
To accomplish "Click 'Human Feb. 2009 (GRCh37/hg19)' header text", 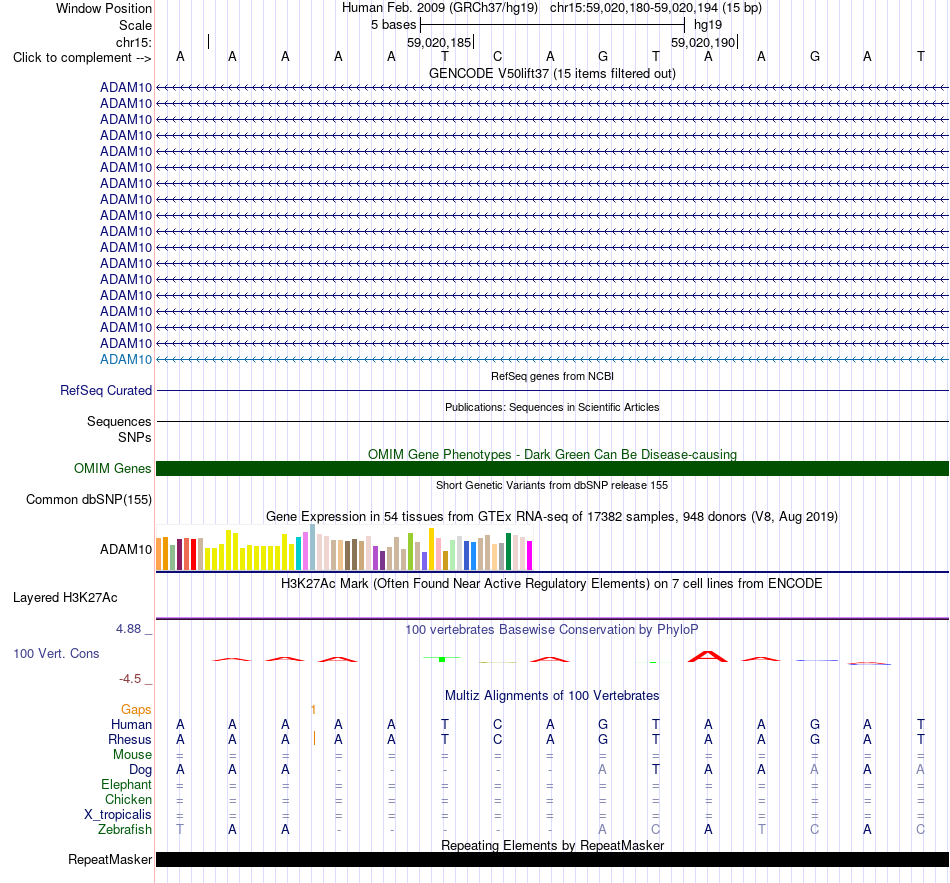I will pyautogui.click(x=440, y=8).
